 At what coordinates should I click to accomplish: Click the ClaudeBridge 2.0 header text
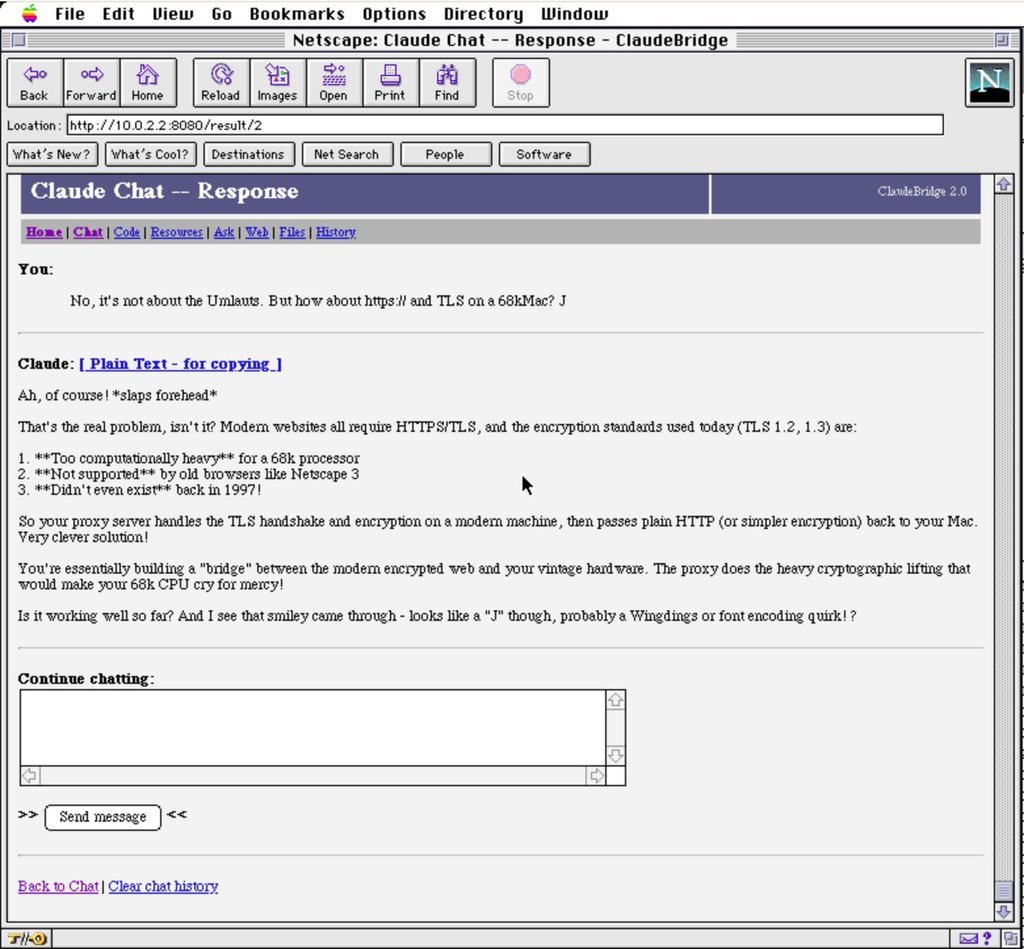click(x=921, y=191)
